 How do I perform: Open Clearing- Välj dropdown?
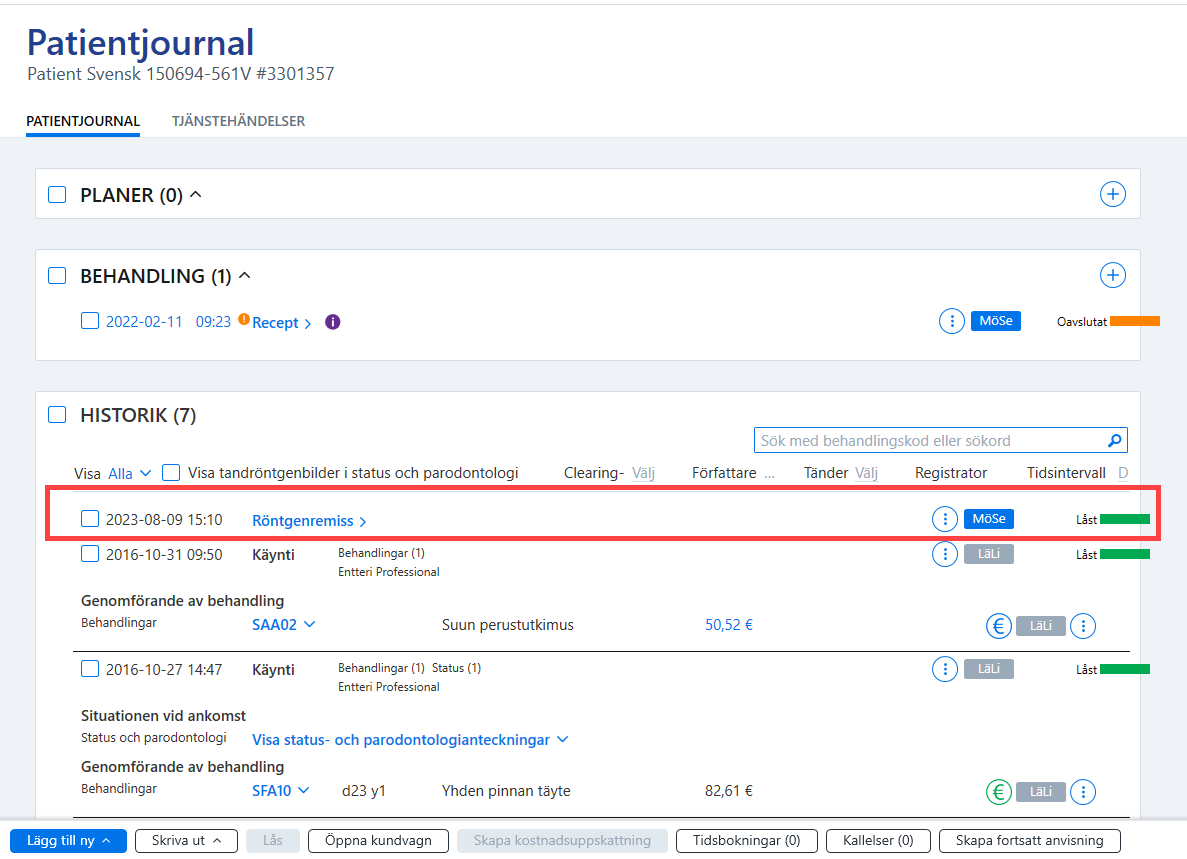tap(643, 473)
